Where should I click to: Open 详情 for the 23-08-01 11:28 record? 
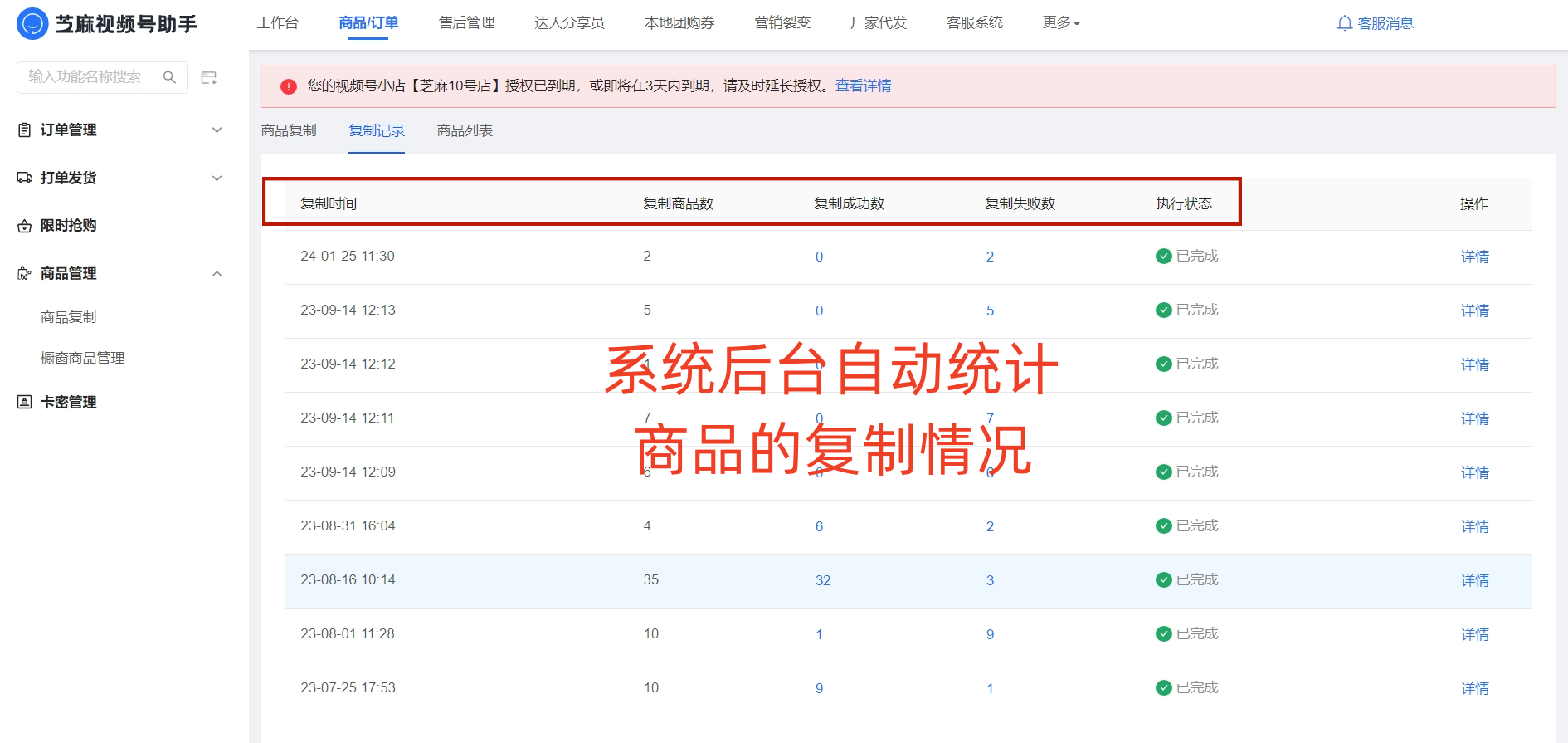(1474, 634)
